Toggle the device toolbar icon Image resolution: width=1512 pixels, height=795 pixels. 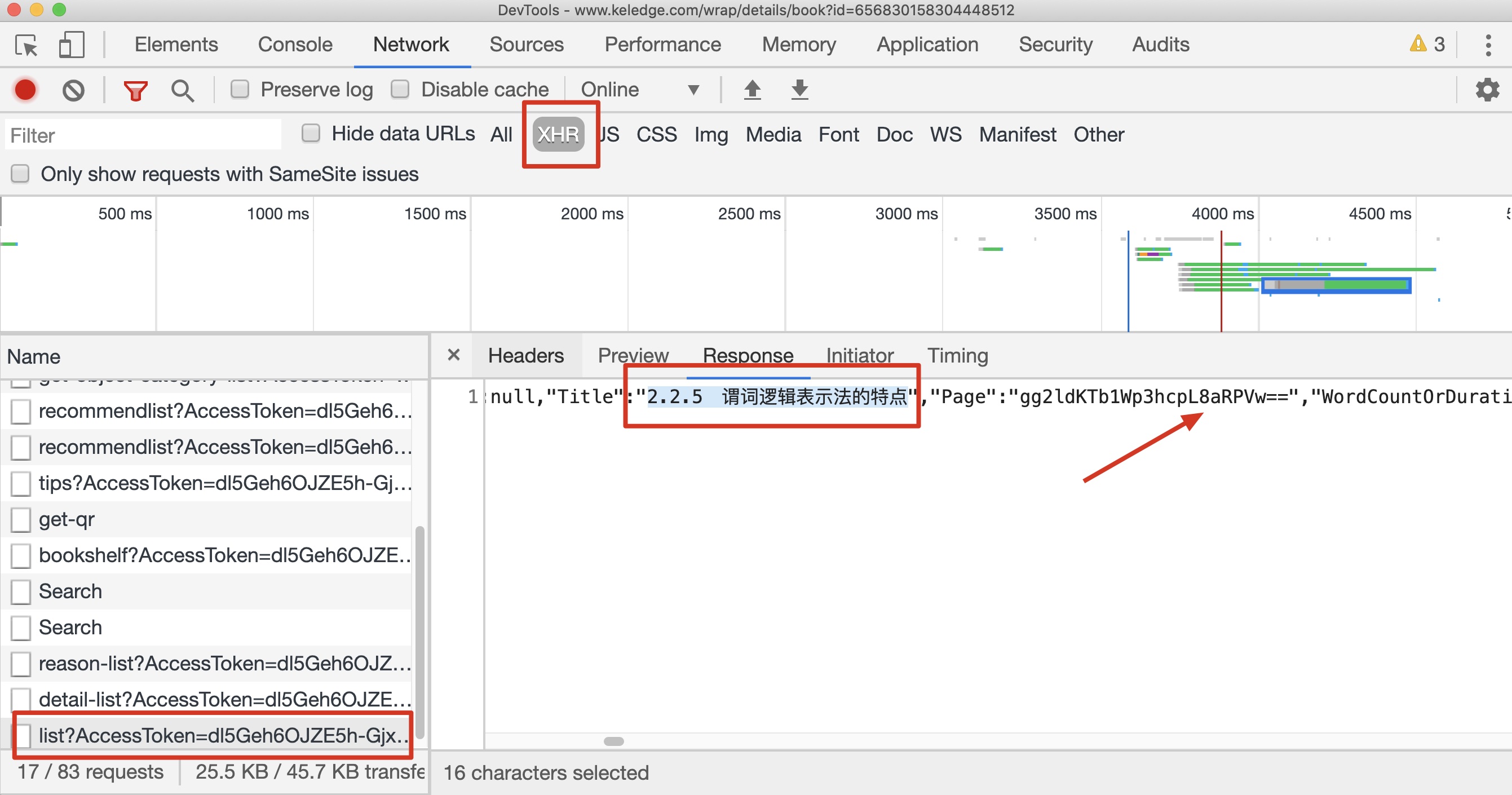click(71, 45)
